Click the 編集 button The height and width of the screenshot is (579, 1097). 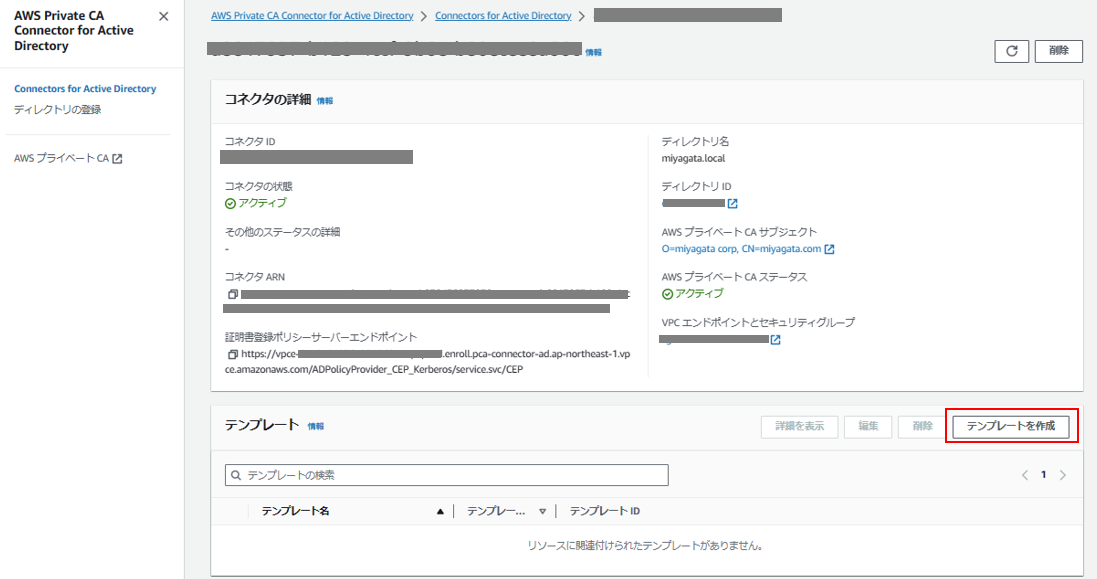click(868, 426)
